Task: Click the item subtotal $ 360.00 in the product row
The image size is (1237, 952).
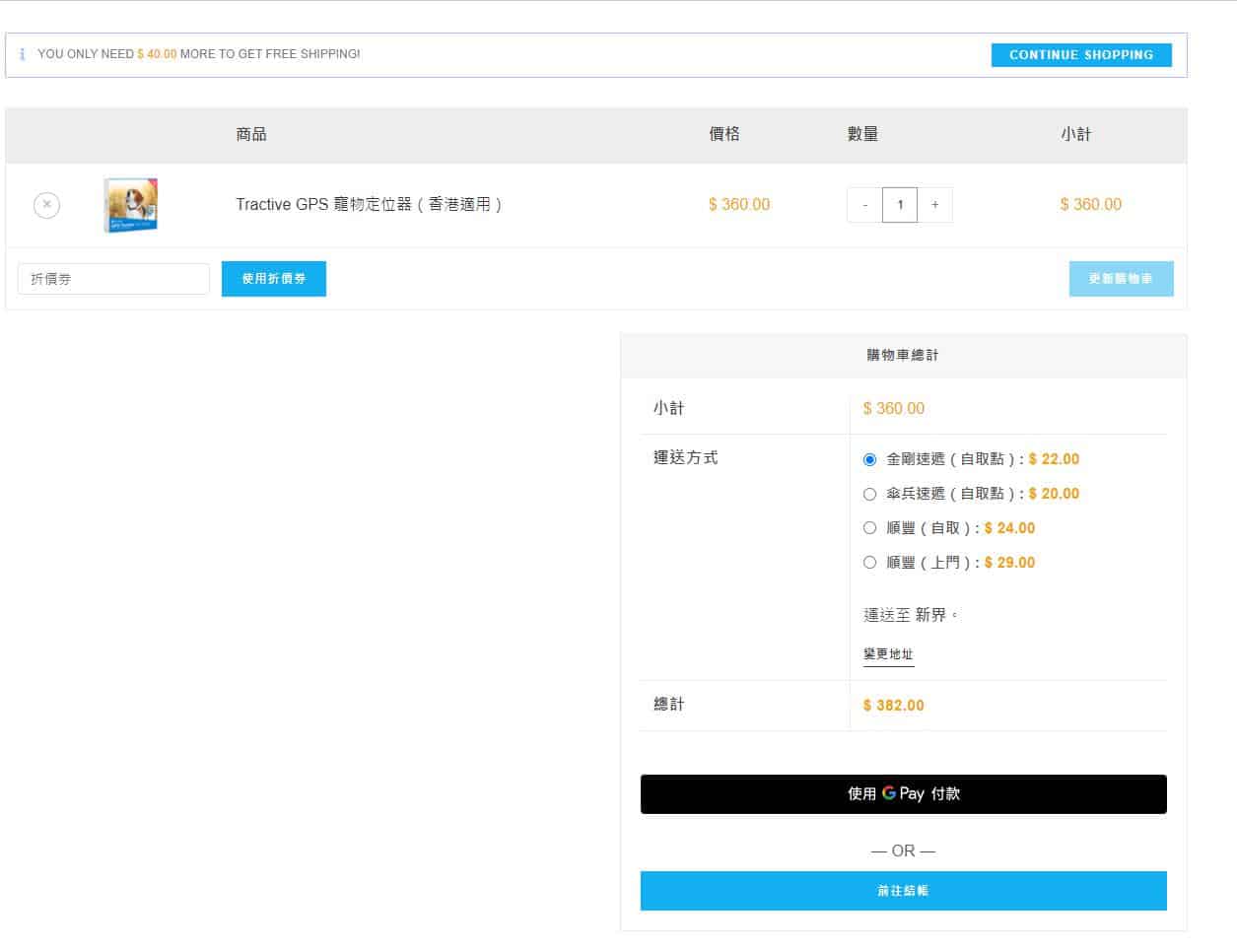Action: (x=1090, y=205)
